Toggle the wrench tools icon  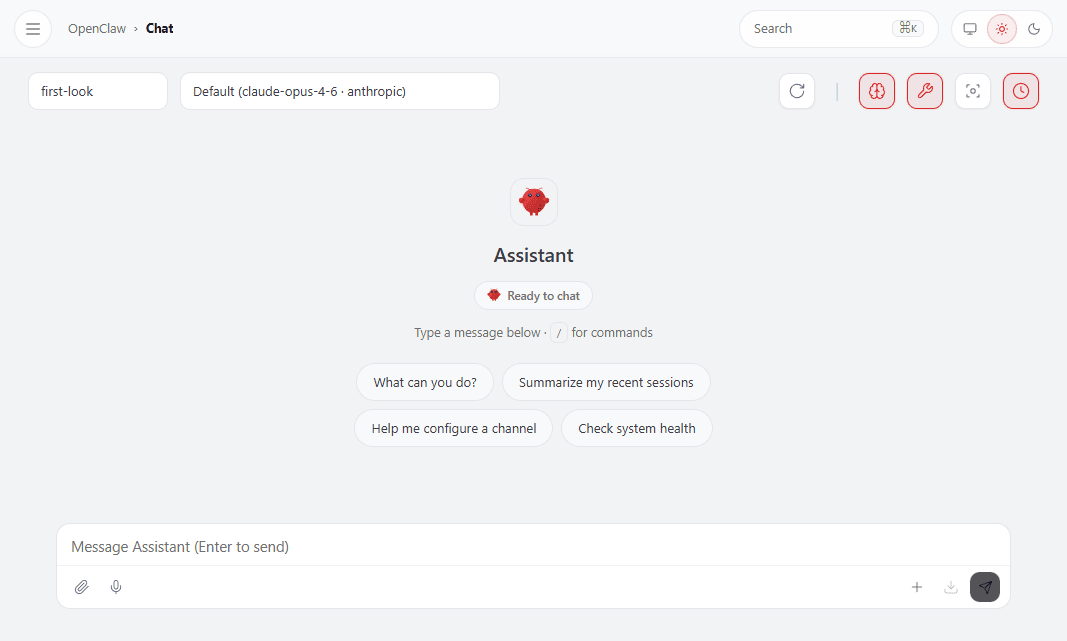point(925,91)
